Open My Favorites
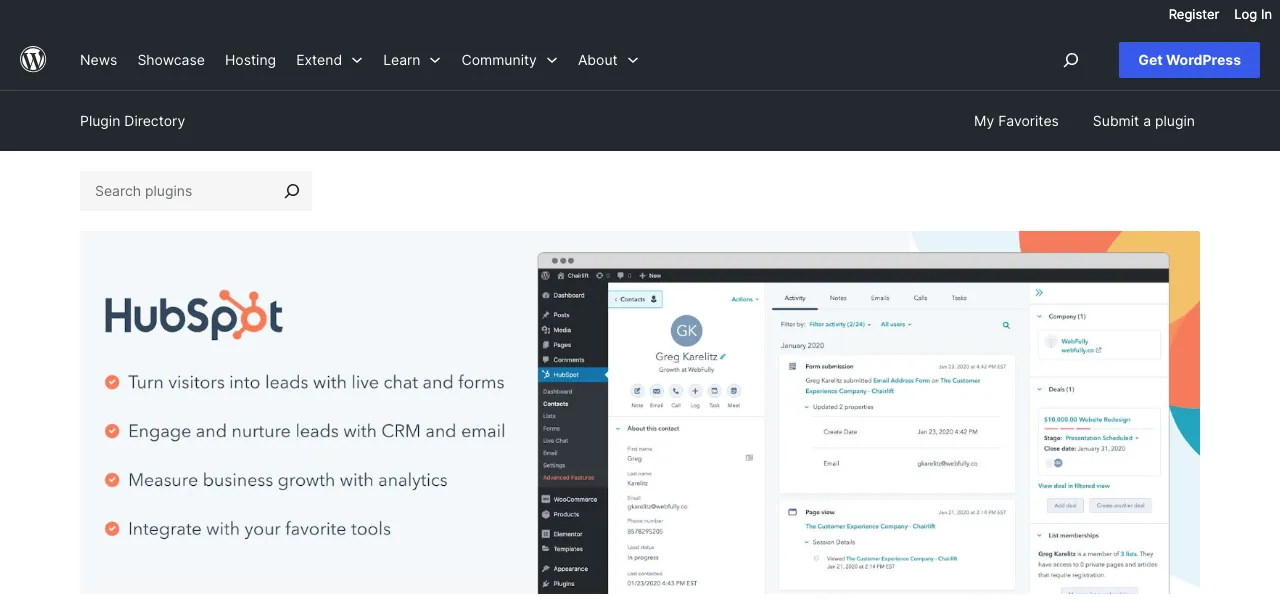 (1016, 121)
